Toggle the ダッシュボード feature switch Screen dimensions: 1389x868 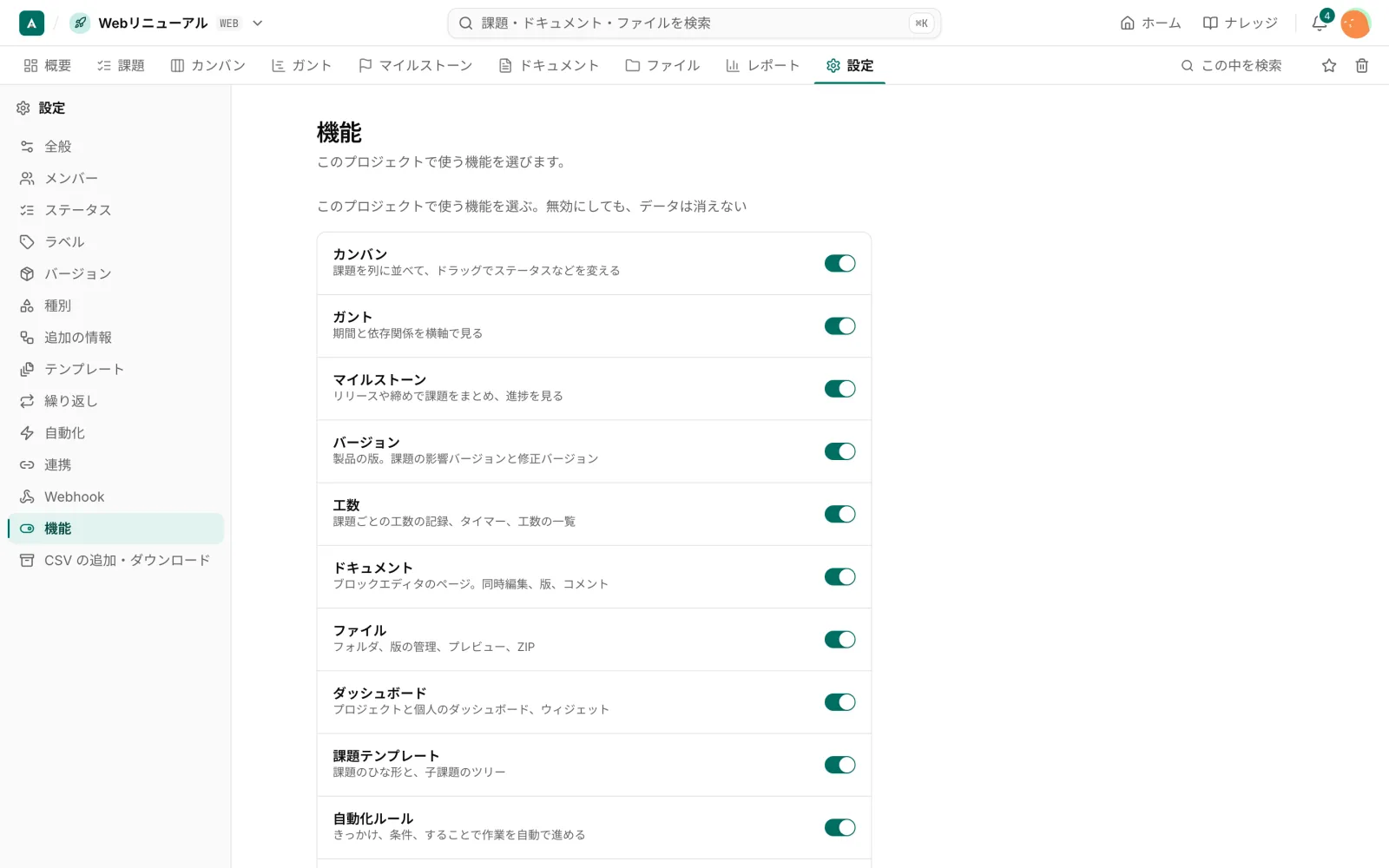(839, 701)
